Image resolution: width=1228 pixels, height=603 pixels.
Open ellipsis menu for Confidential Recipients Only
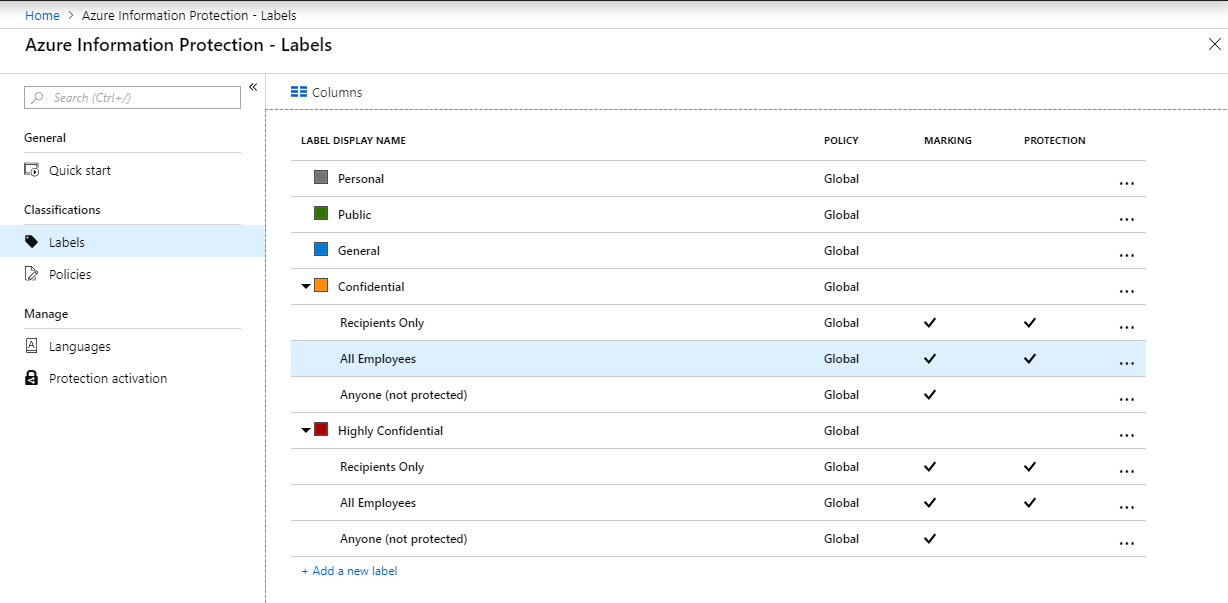tap(1127, 327)
